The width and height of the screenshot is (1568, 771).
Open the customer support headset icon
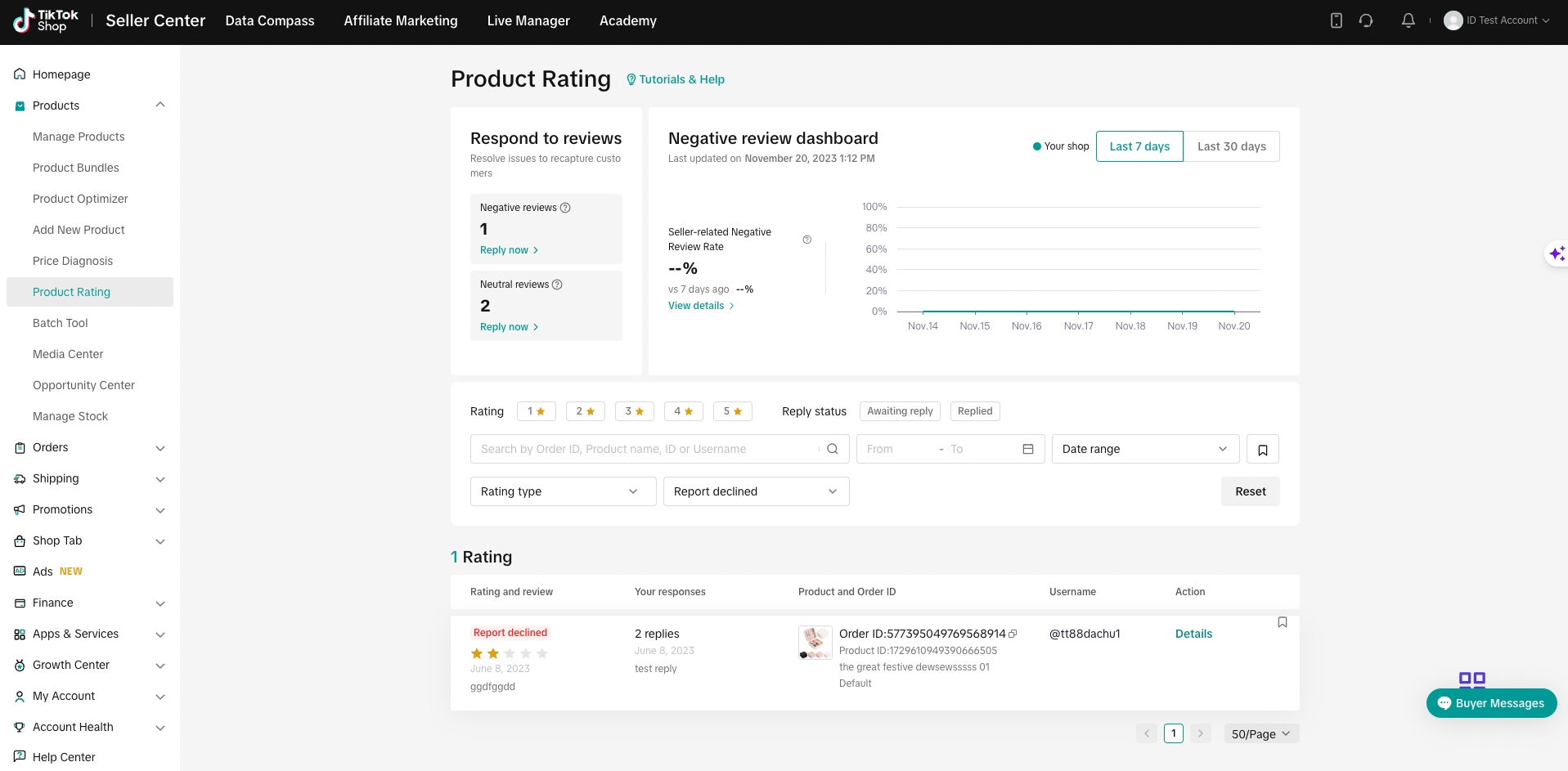[x=1366, y=20]
